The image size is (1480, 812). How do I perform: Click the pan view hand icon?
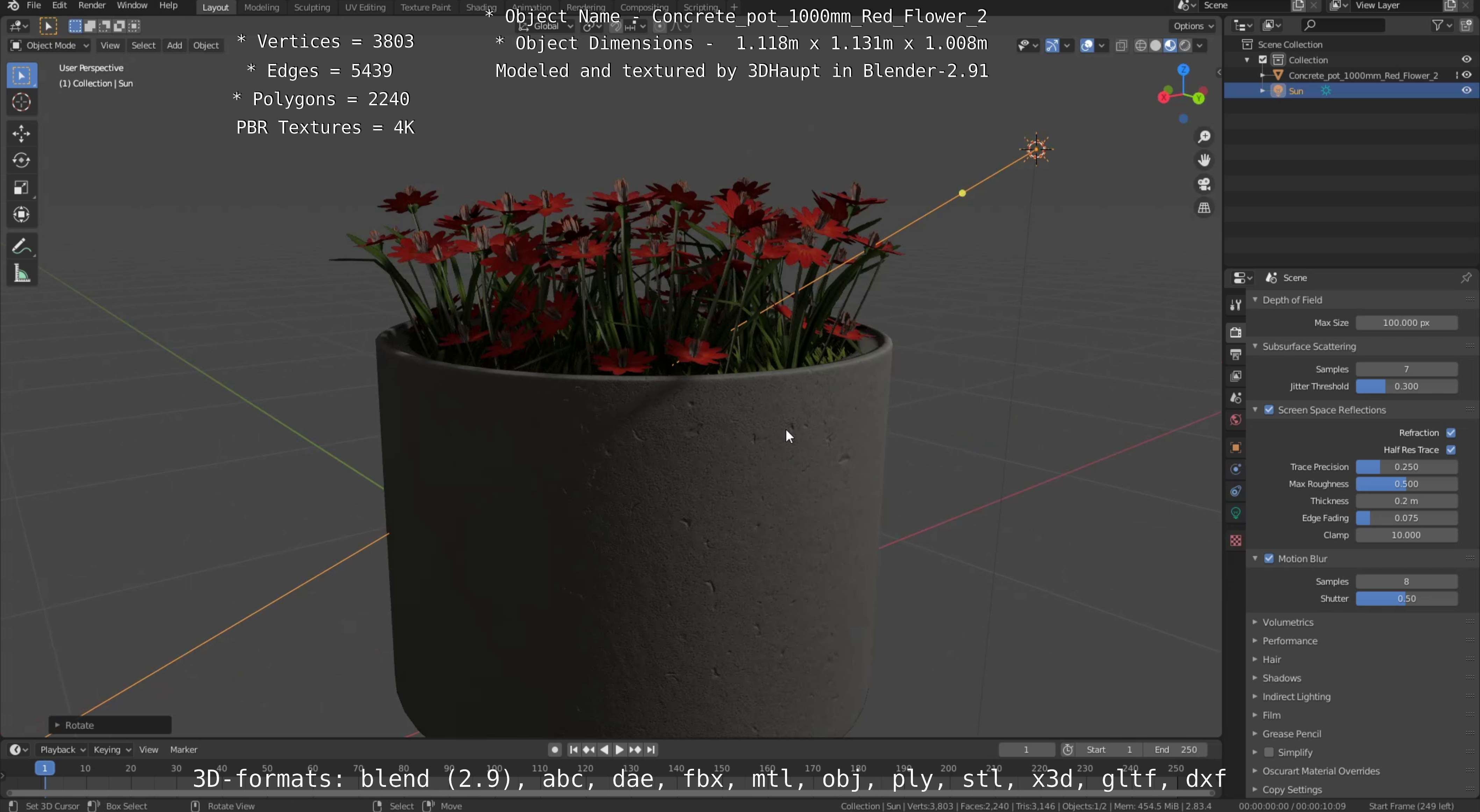point(1204,160)
